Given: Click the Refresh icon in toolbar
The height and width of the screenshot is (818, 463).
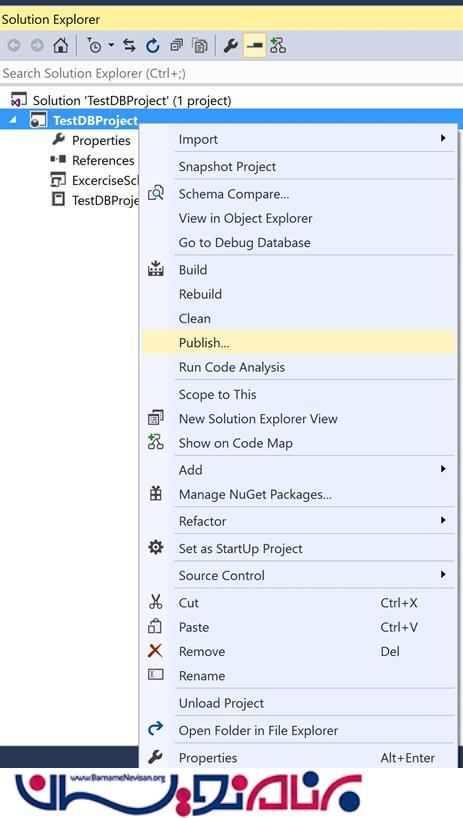Looking at the screenshot, I should click(153, 46).
